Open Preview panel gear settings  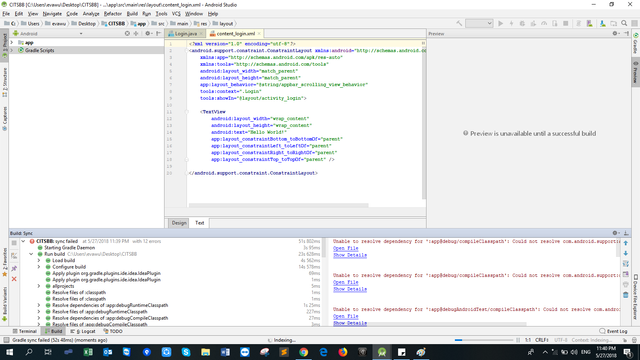click(616, 33)
